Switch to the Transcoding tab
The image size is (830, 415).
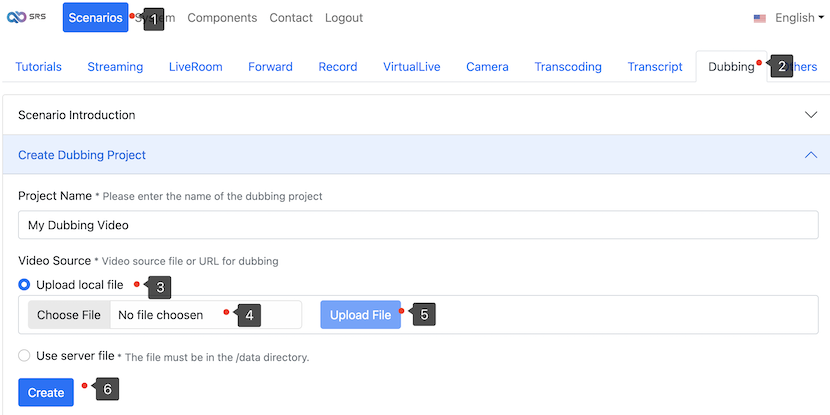click(x=568, y=67)
